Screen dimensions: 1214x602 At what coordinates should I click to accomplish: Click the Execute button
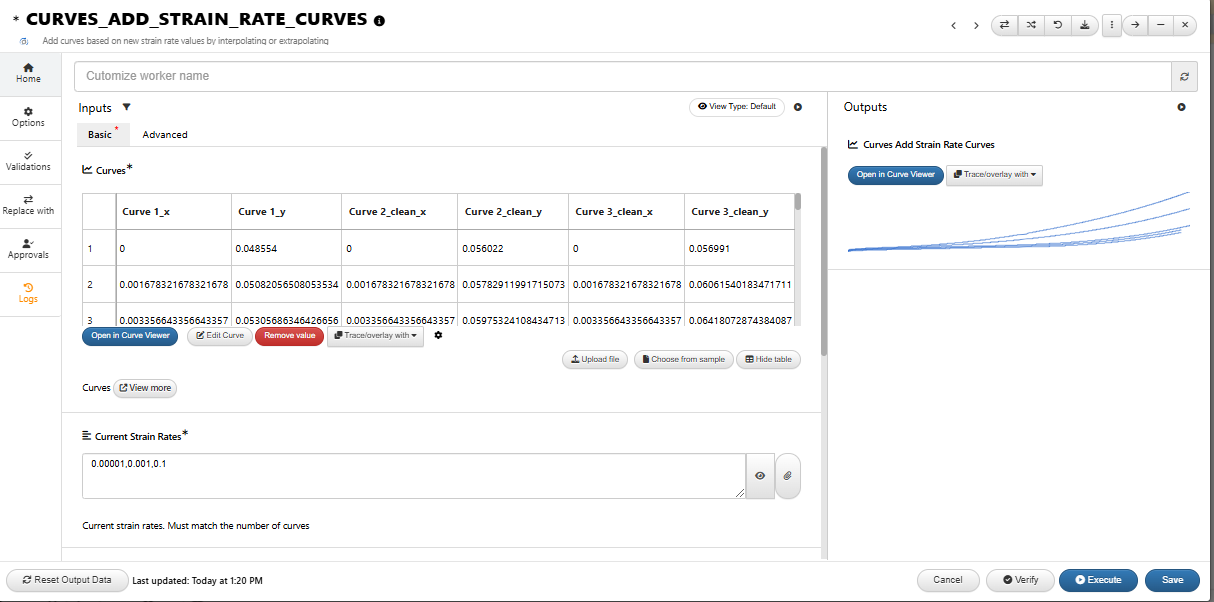(1098, 580)
